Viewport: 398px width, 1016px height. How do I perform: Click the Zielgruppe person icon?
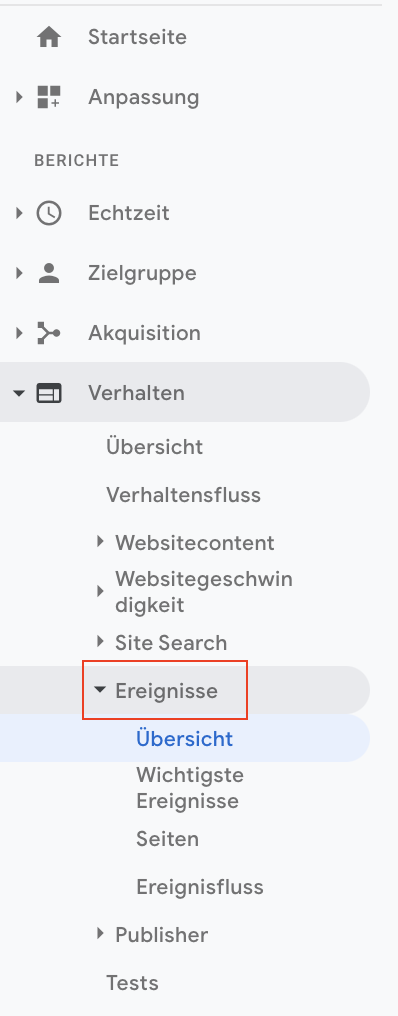(x=49, y=273)
